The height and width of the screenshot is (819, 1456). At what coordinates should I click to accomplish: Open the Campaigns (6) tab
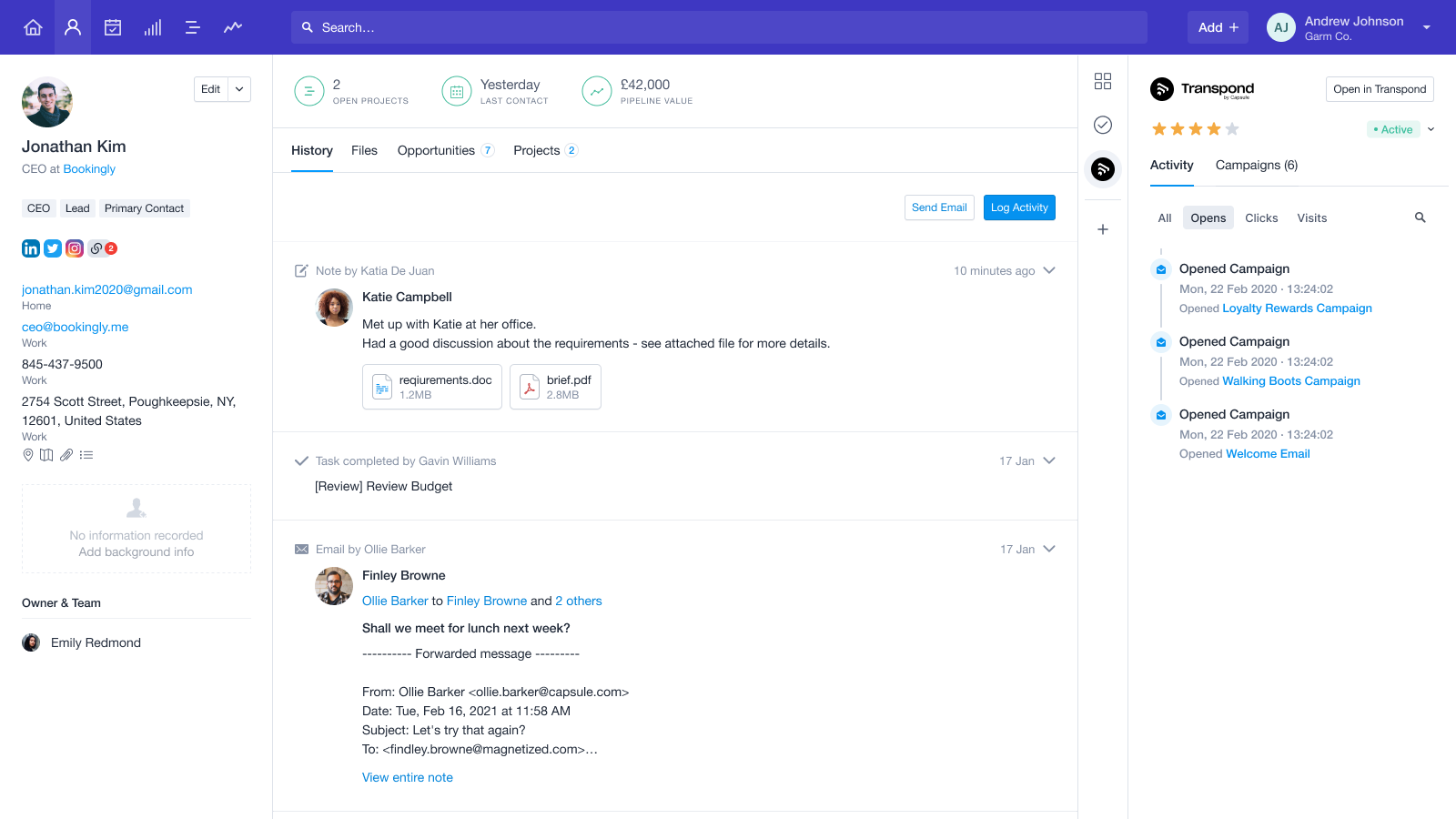pyautogui.click(x=1256, y=165)
